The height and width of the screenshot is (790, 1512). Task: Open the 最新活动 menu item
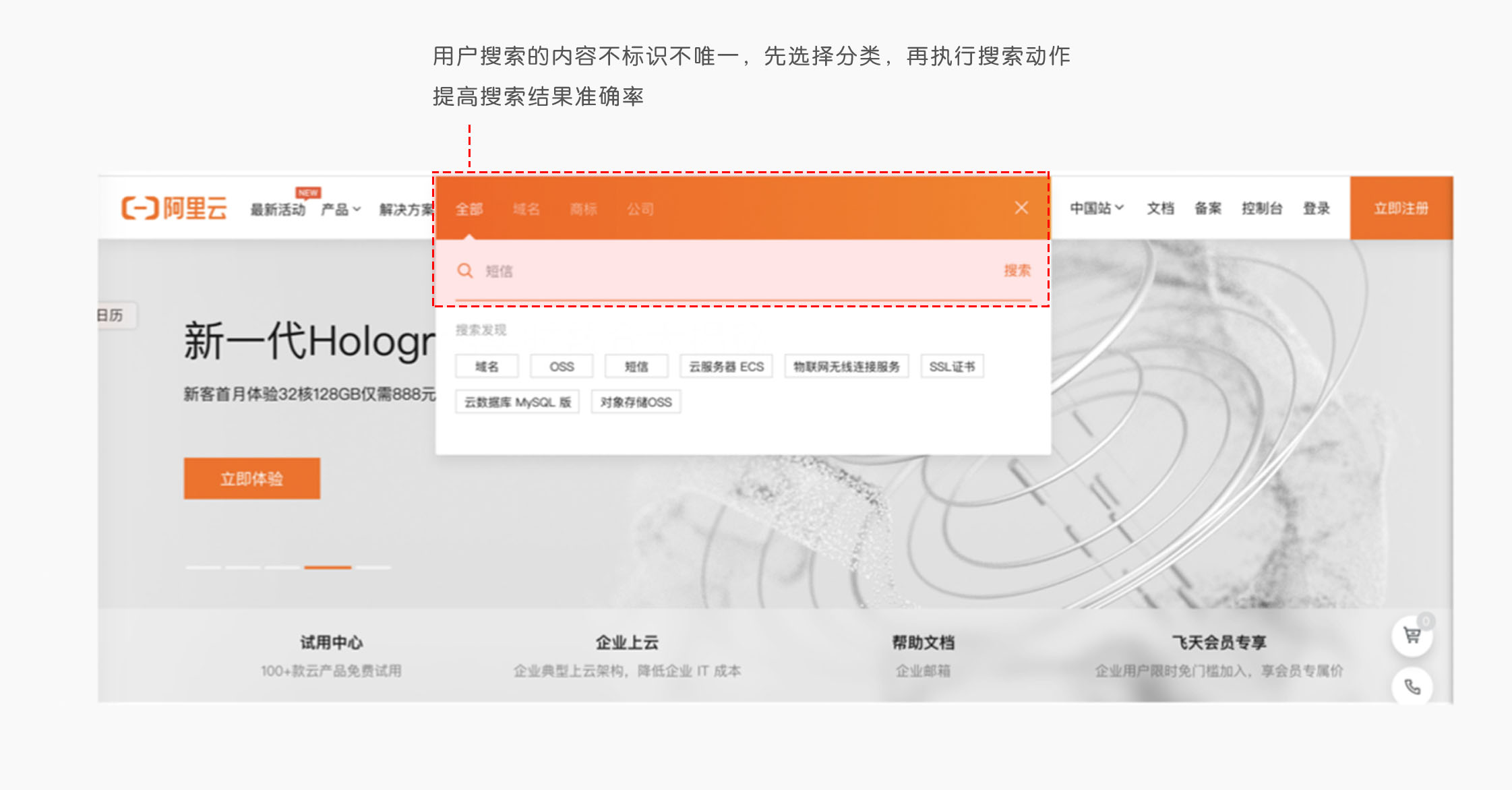click(x=278, y=210)
